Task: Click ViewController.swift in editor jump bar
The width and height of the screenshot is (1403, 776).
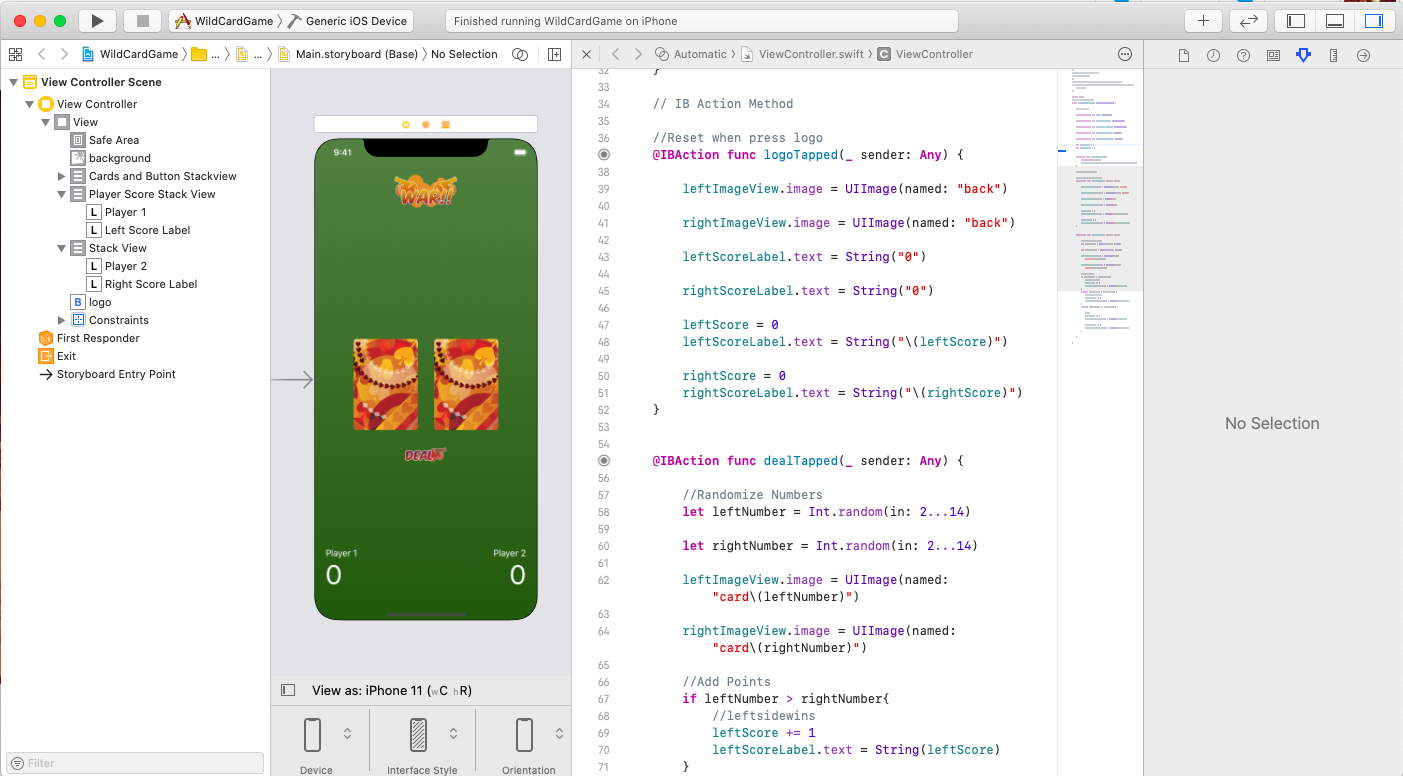Action: (810, 54)
